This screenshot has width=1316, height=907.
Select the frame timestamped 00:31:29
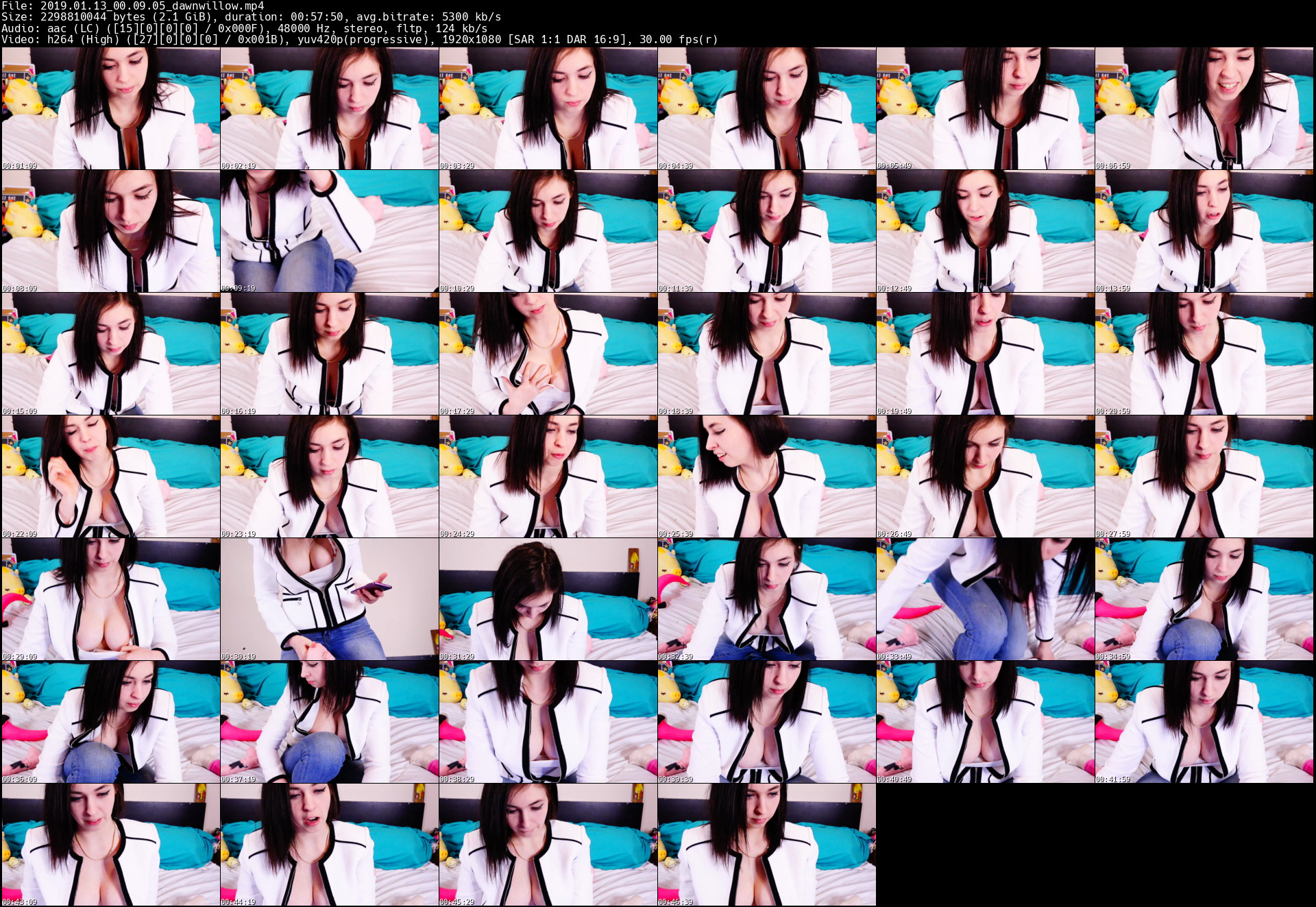pyautogui.click(x=548, y=599)
